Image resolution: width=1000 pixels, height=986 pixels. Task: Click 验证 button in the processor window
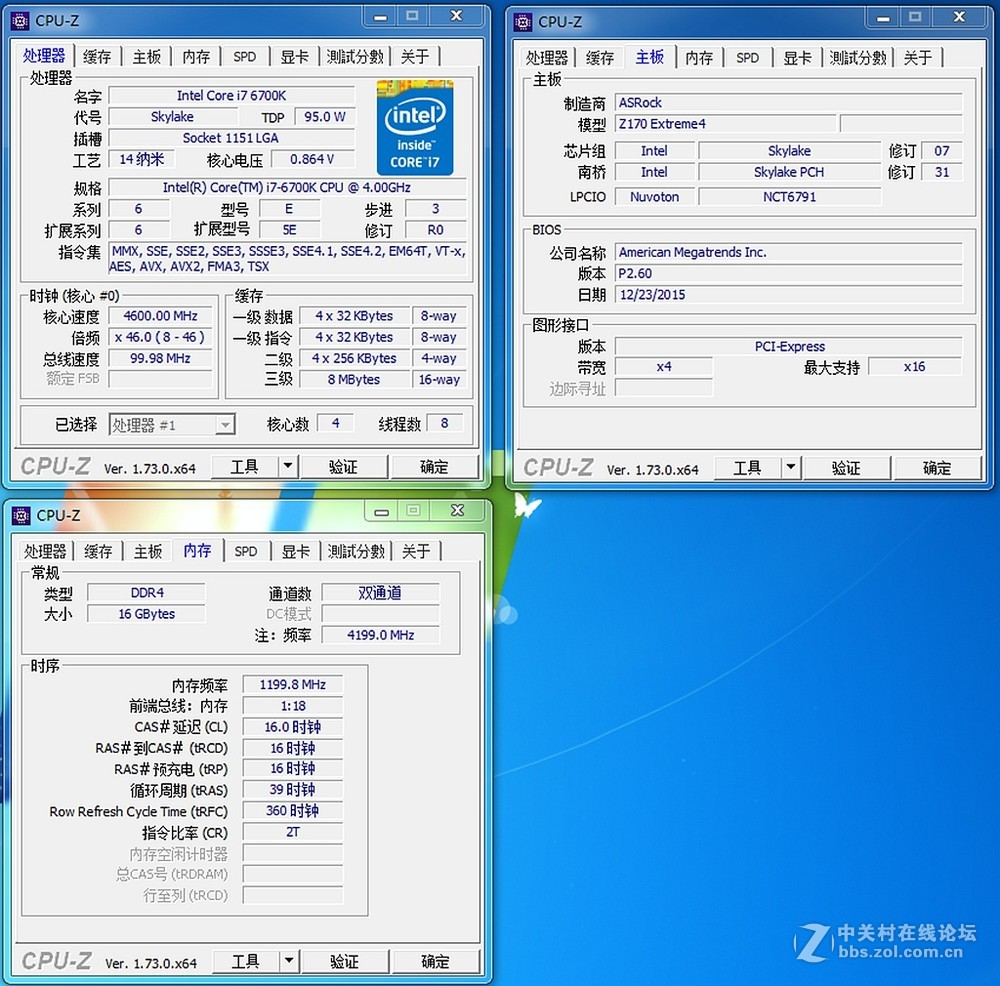pyautogui.click(x=344, y=467)
